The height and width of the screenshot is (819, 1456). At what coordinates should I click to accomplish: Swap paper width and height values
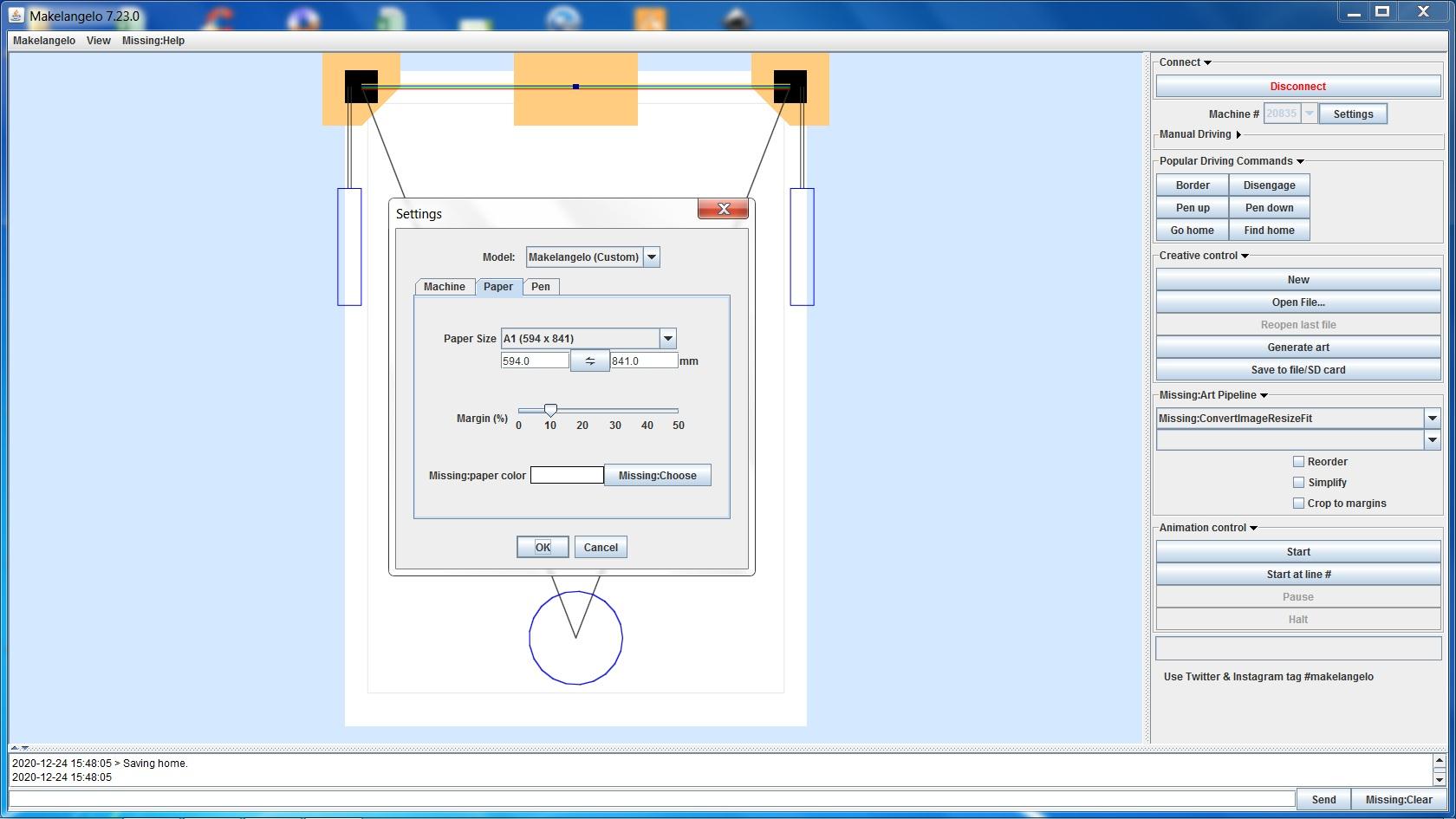(x=589, y=361)
